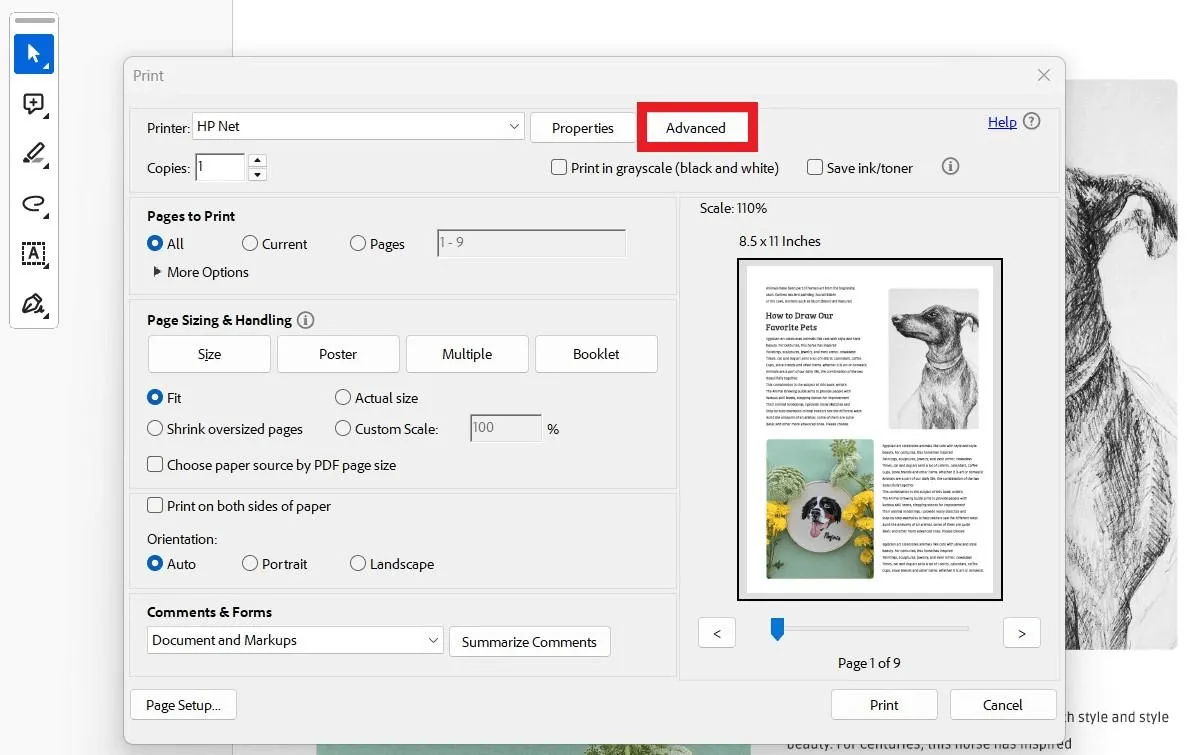This screenshot has width=1188, height=755.
Task: Open the fill and sign tool
Action: [33, 304]
